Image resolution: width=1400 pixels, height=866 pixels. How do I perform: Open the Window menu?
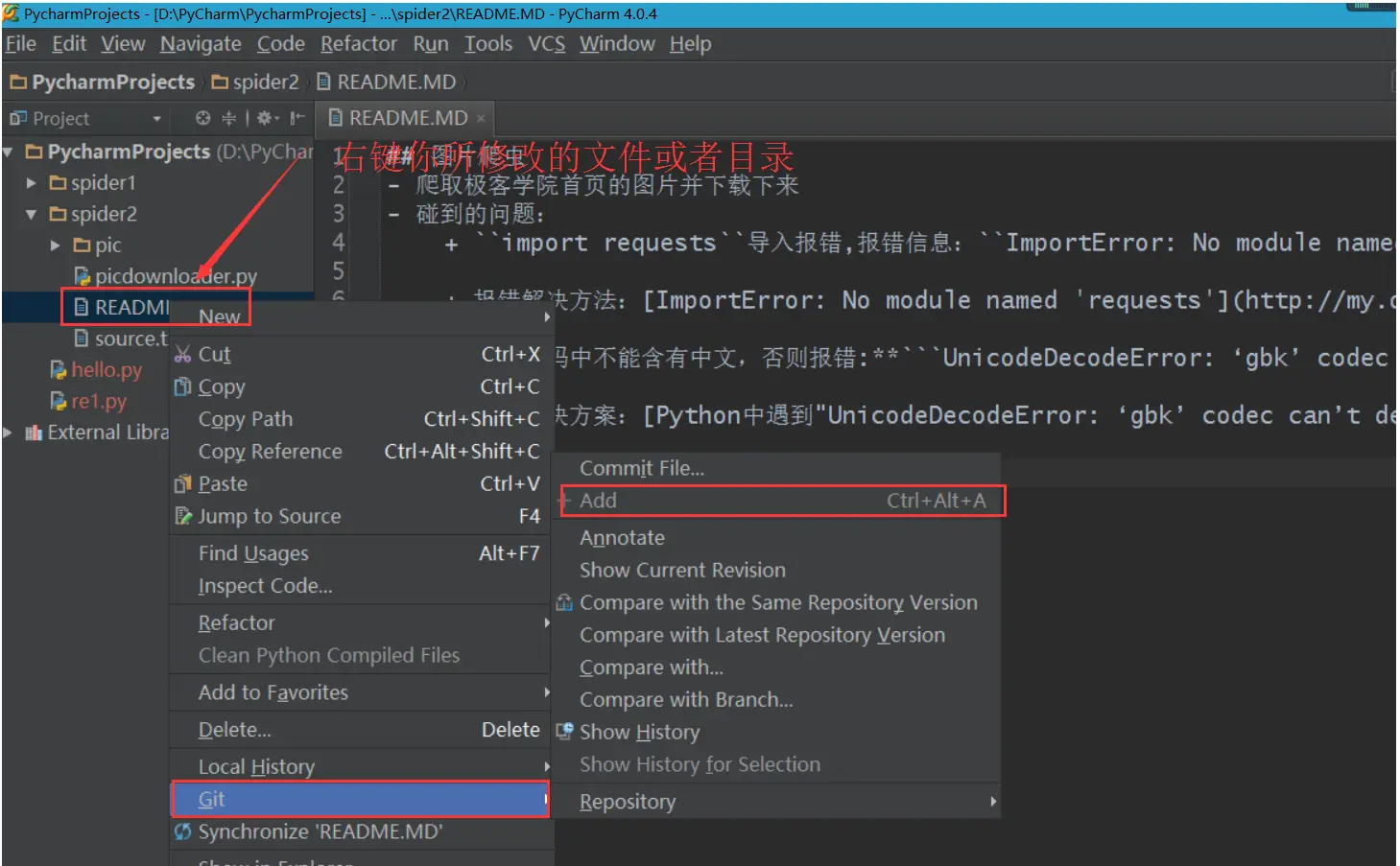pos(617,44)
